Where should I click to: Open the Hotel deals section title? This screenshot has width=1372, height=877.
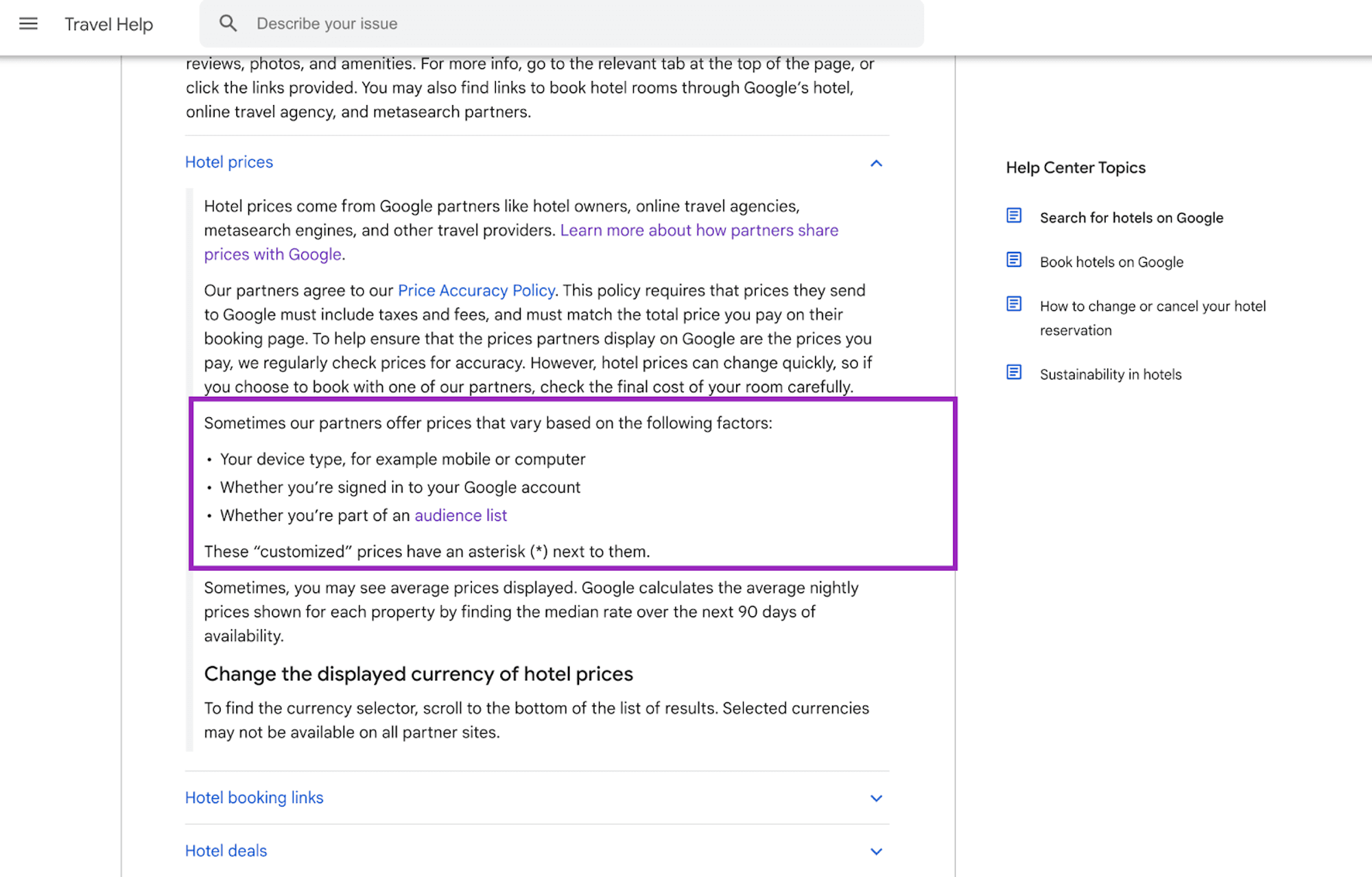click(226, 851)
